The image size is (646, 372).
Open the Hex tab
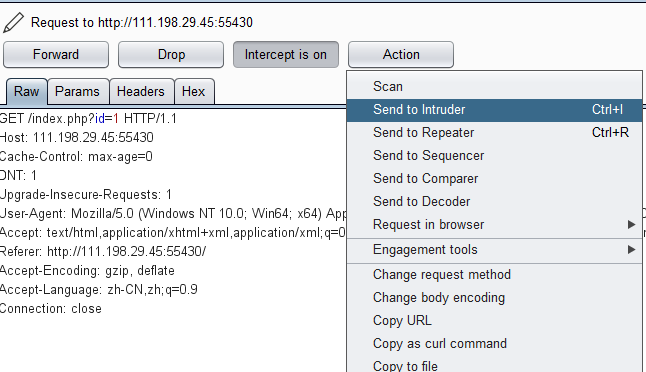point(194,91)
